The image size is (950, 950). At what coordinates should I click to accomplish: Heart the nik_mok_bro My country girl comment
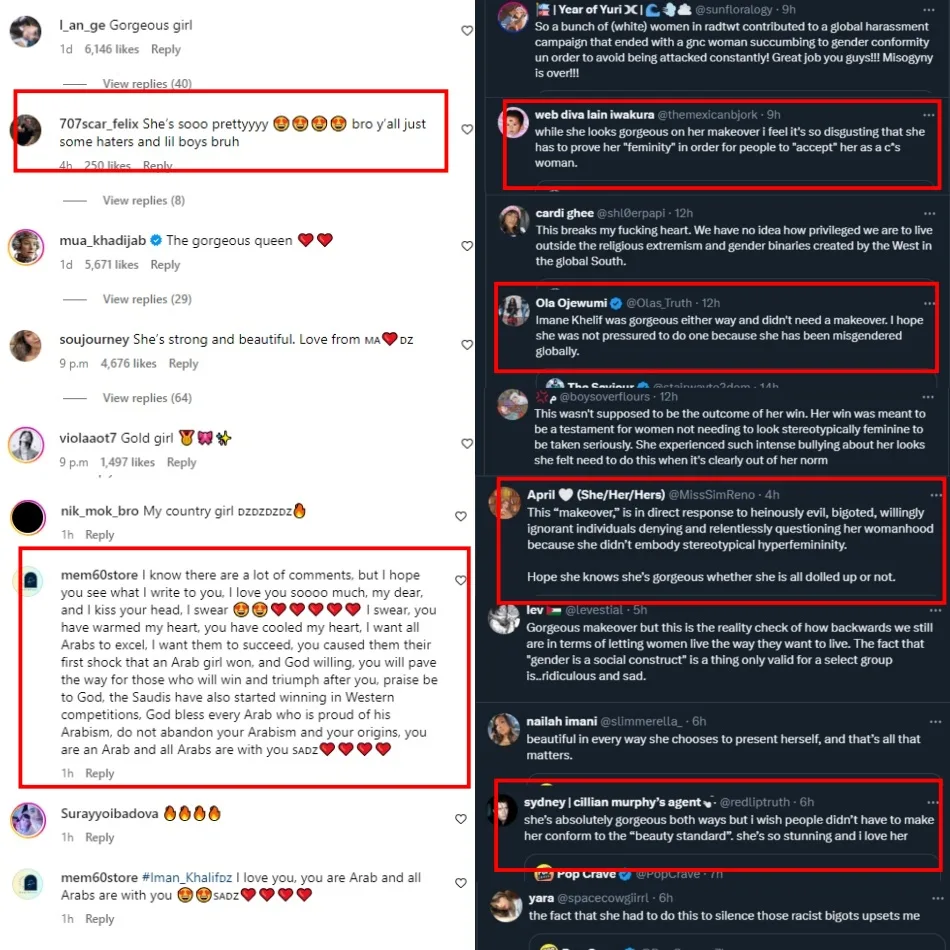[x=460, y=516]
